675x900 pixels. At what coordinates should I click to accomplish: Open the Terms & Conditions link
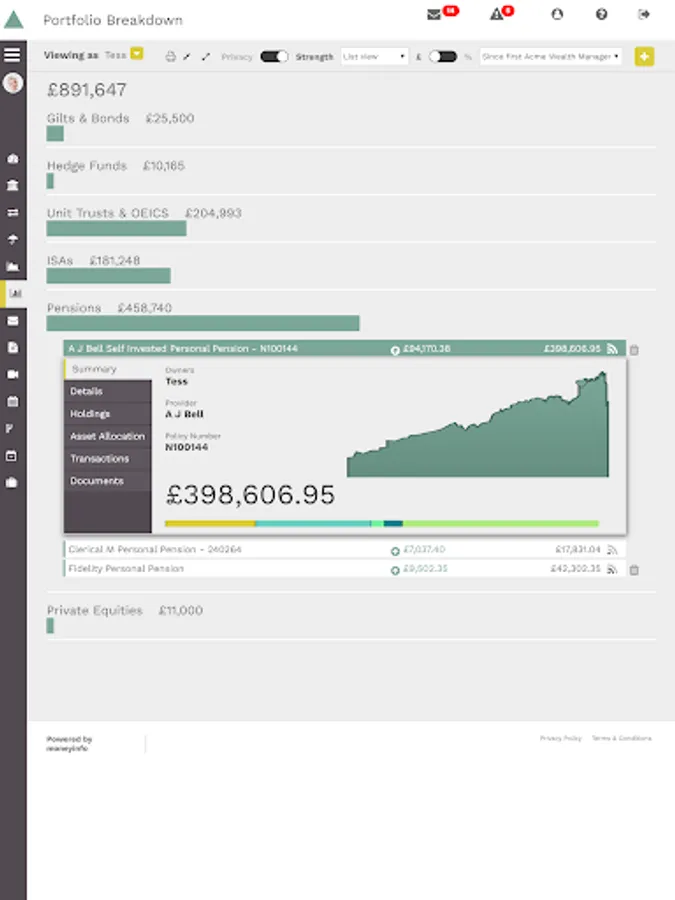(622, 738)
